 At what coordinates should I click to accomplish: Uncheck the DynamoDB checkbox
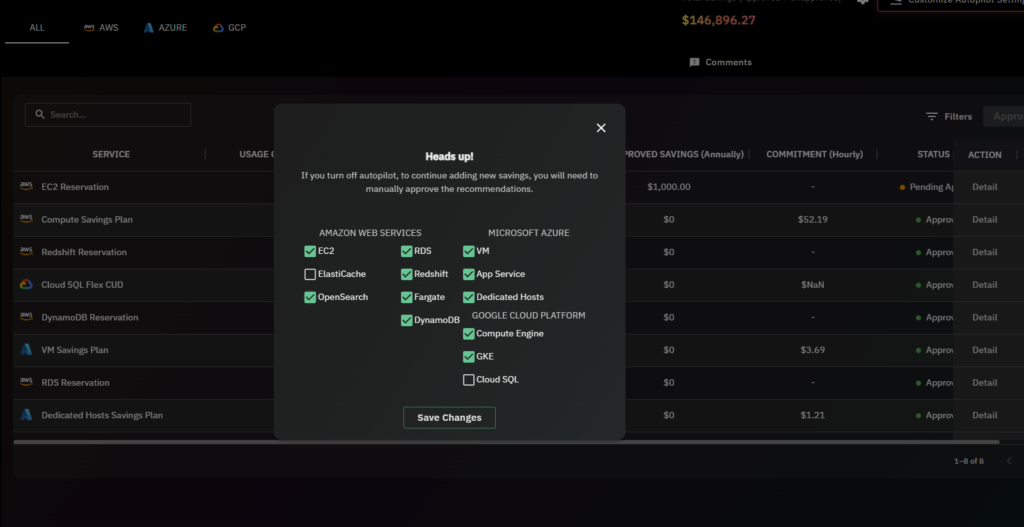407,320
